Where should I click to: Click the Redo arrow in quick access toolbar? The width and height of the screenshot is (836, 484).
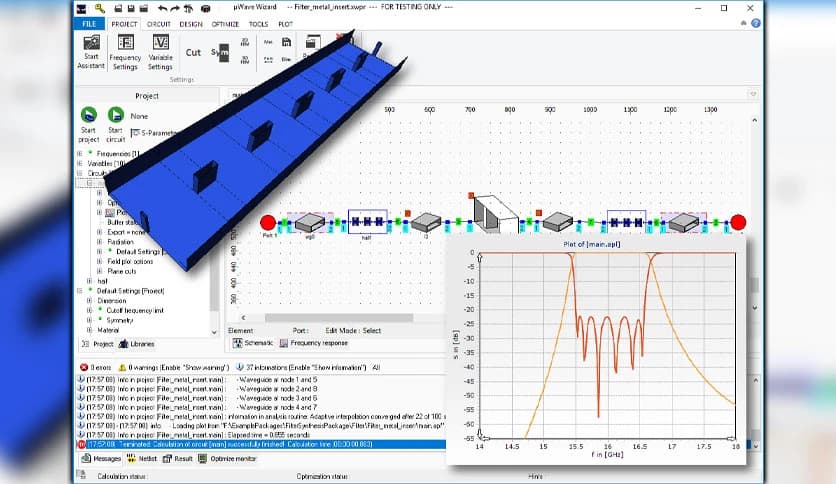174,8
